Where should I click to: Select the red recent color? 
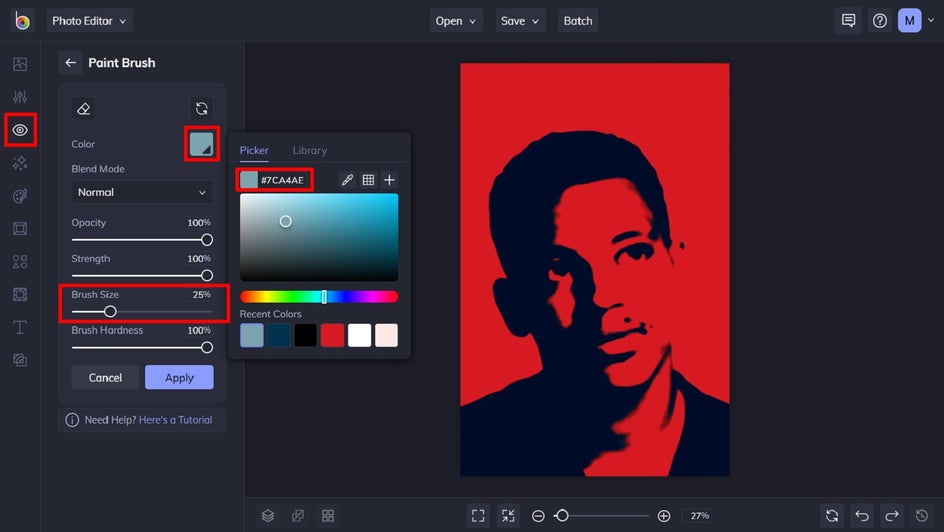point(332,335)
